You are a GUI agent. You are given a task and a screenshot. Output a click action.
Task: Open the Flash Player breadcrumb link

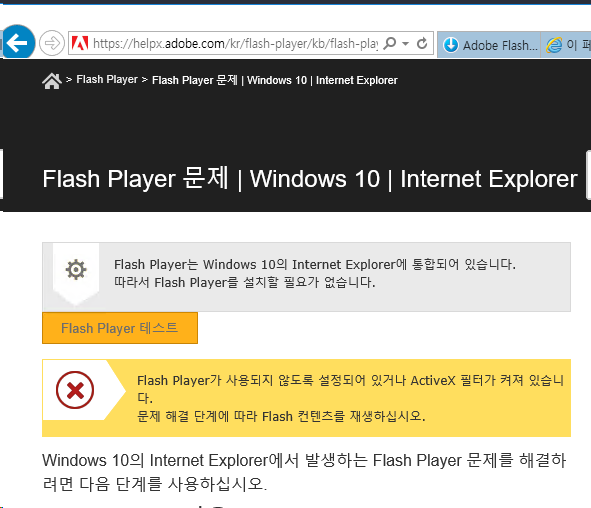107,80
